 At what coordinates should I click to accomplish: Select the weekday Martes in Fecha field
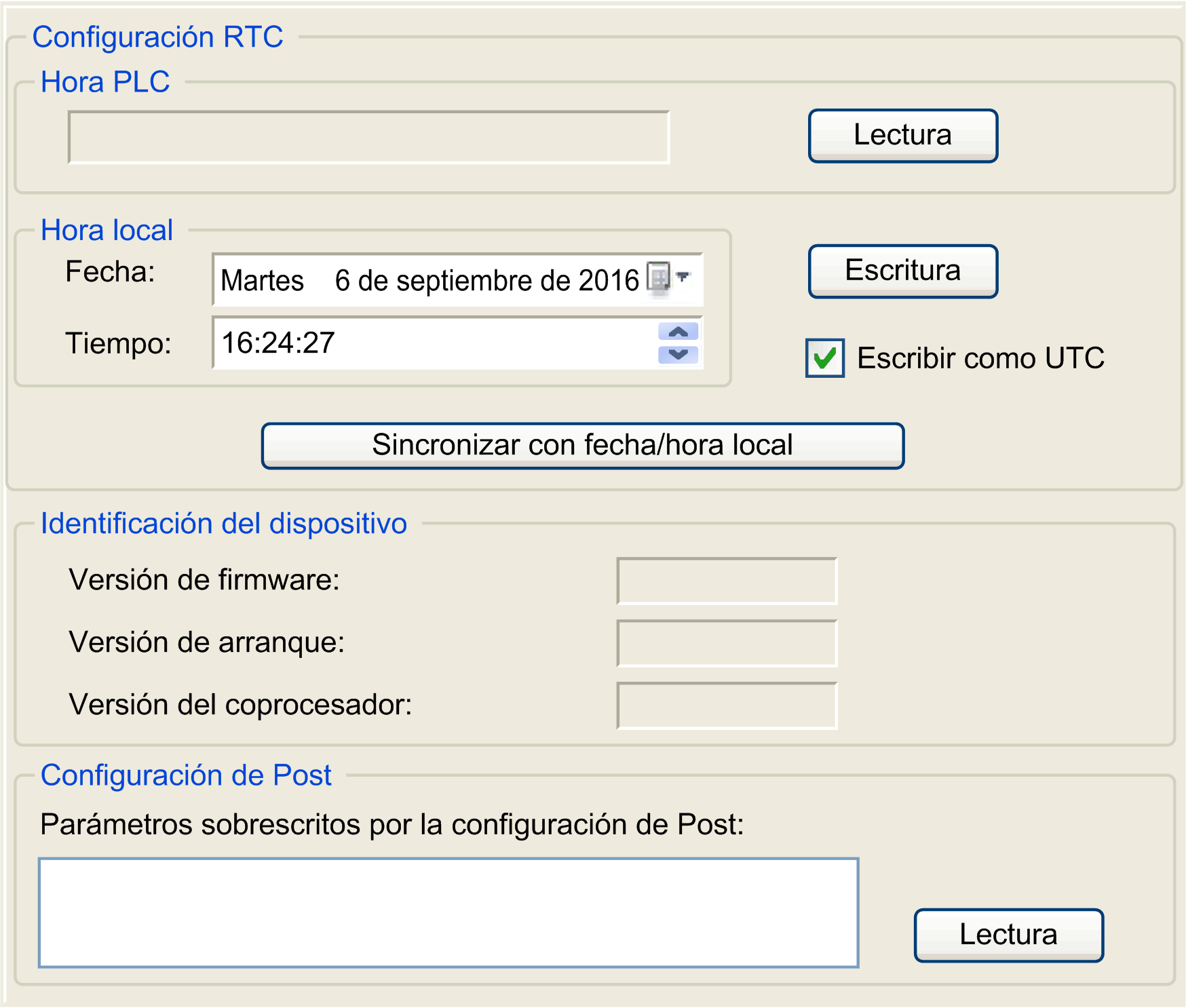tap(263, 280)
